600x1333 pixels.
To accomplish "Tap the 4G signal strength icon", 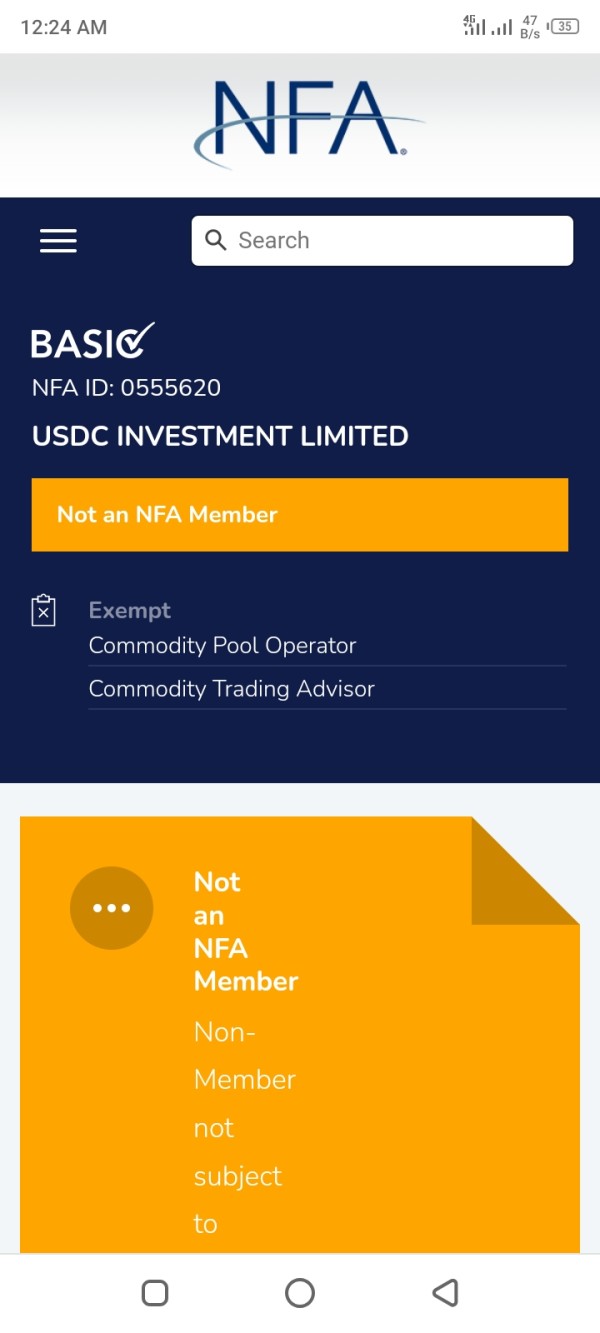I will tap(474, 26).
